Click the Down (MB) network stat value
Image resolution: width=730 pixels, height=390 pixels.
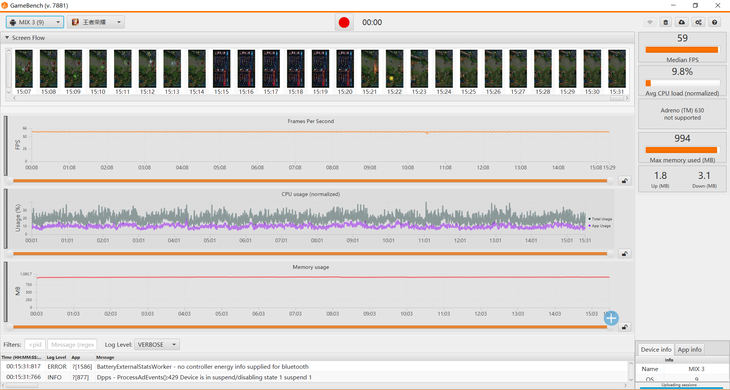point(704,175)
